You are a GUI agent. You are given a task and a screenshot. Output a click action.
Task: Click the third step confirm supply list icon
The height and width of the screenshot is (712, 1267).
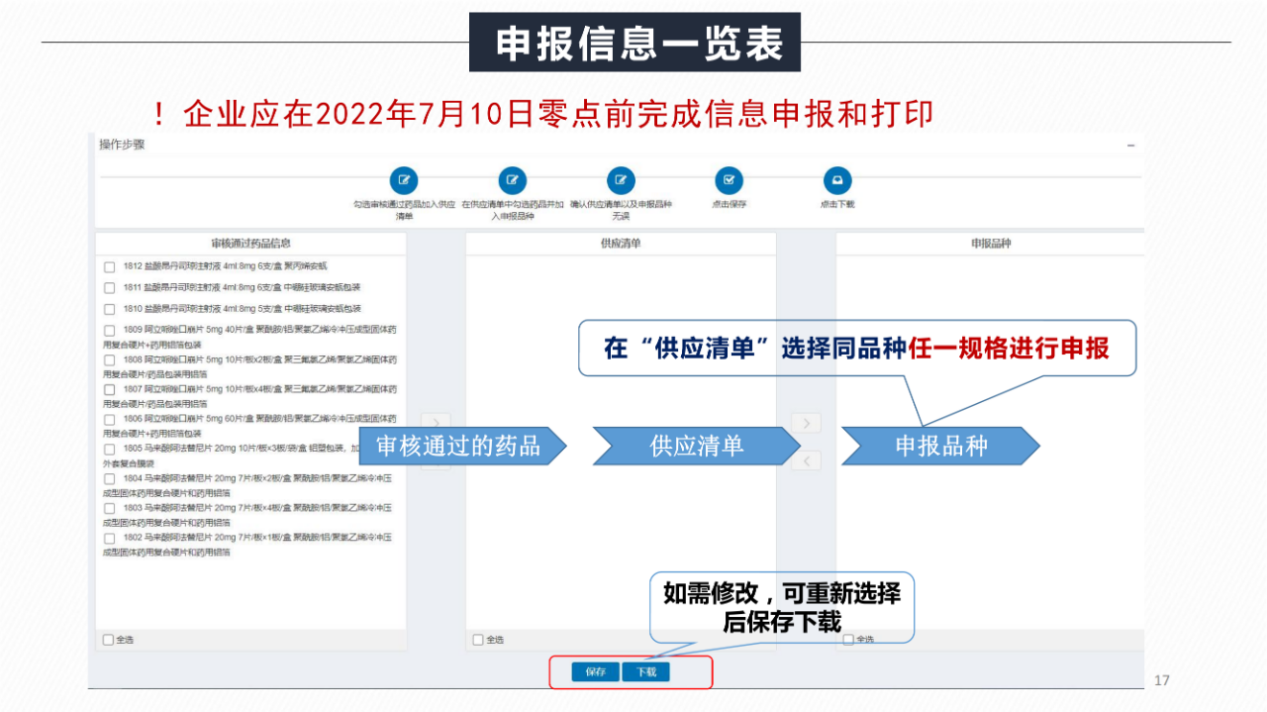coord(621,181)
